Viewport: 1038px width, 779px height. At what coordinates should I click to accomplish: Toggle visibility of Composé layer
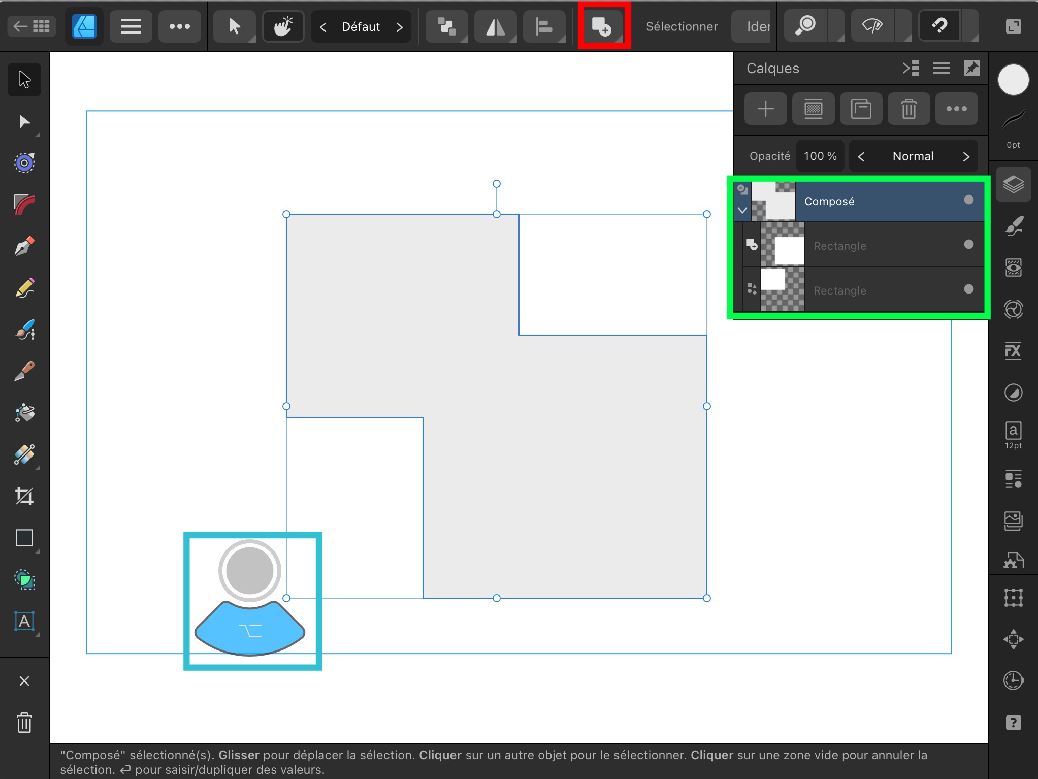tap(968, 200)
